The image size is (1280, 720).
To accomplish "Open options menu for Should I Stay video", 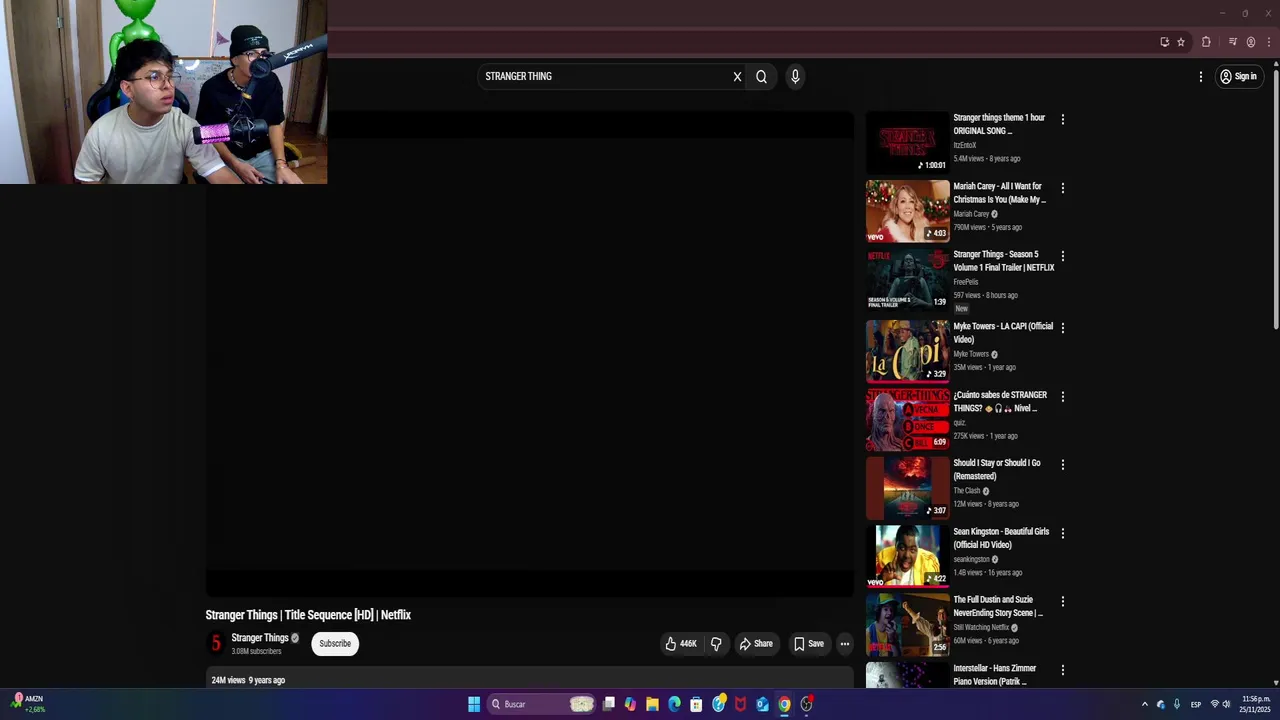I will (1062, 465).
